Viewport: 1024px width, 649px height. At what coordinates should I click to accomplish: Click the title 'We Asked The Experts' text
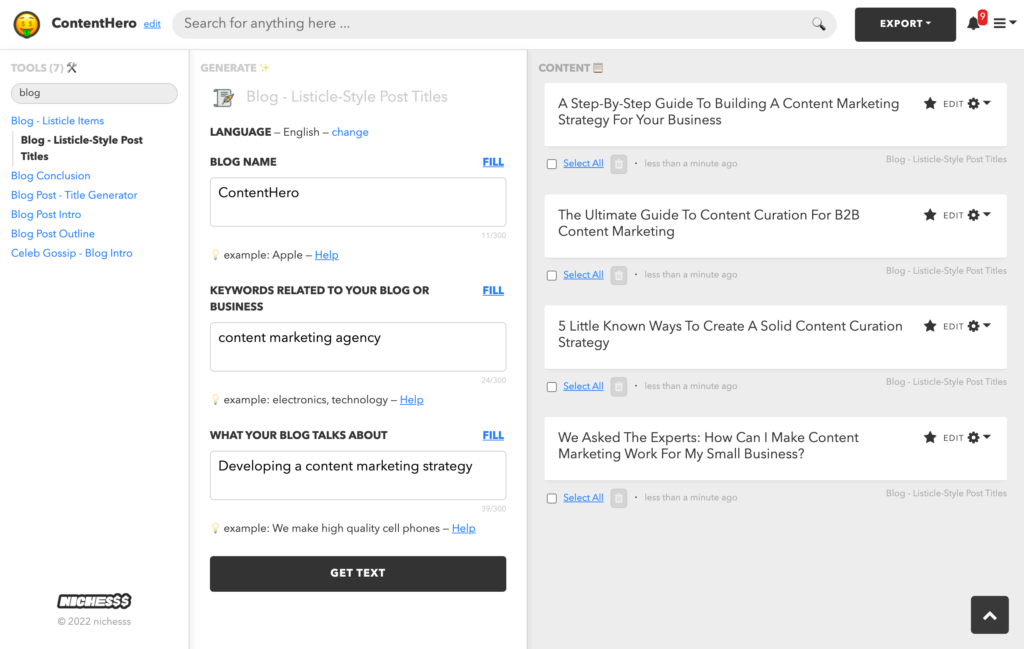pyautogui.click(x=708, y=446)
